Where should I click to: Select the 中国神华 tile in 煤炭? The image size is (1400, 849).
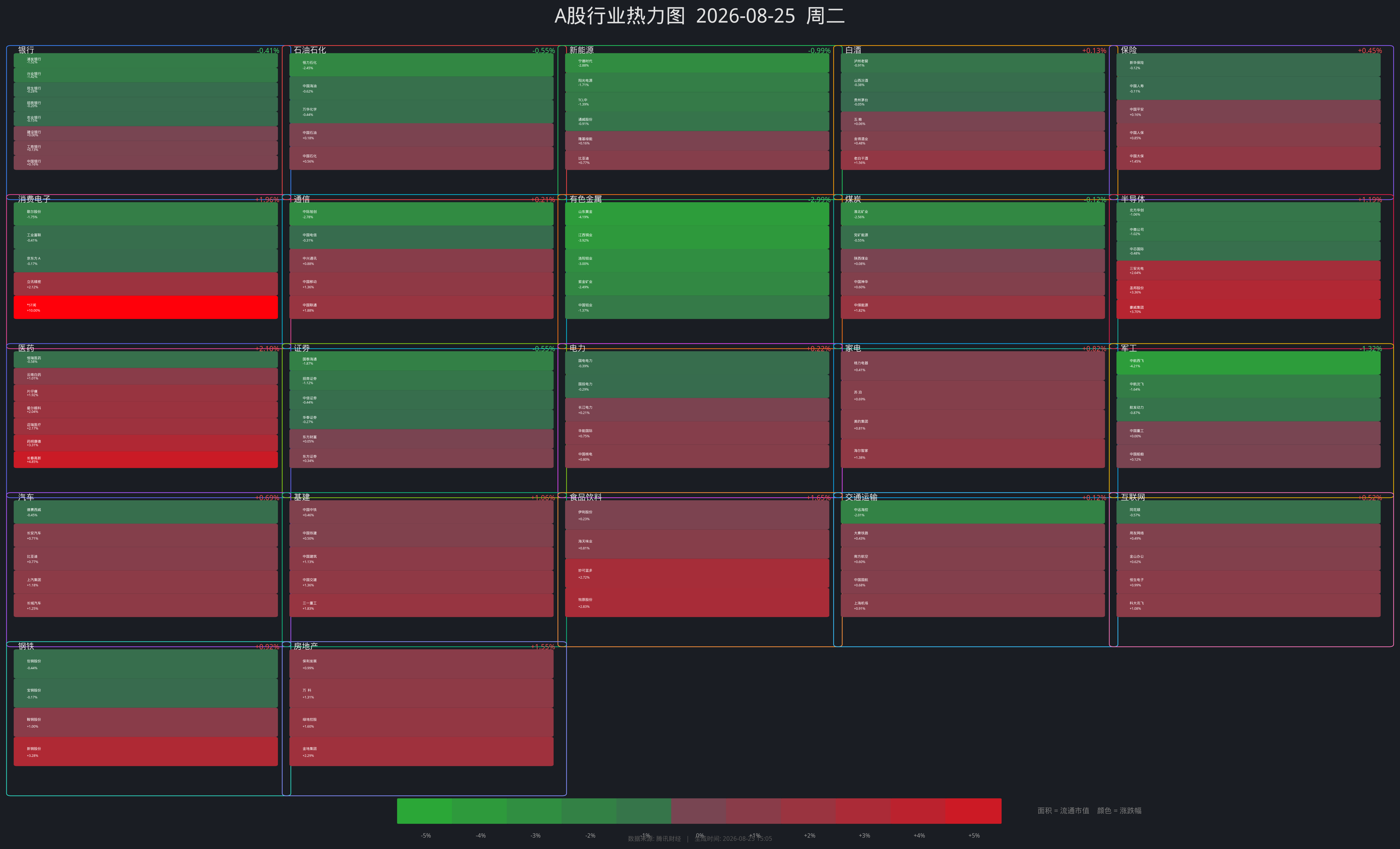pos(973,284)
